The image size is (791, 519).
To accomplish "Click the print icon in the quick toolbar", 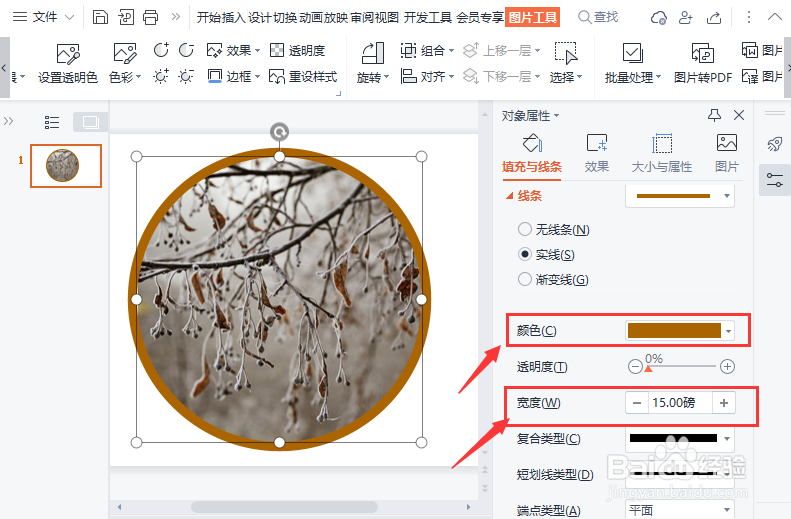I will [x=150, y=17].
